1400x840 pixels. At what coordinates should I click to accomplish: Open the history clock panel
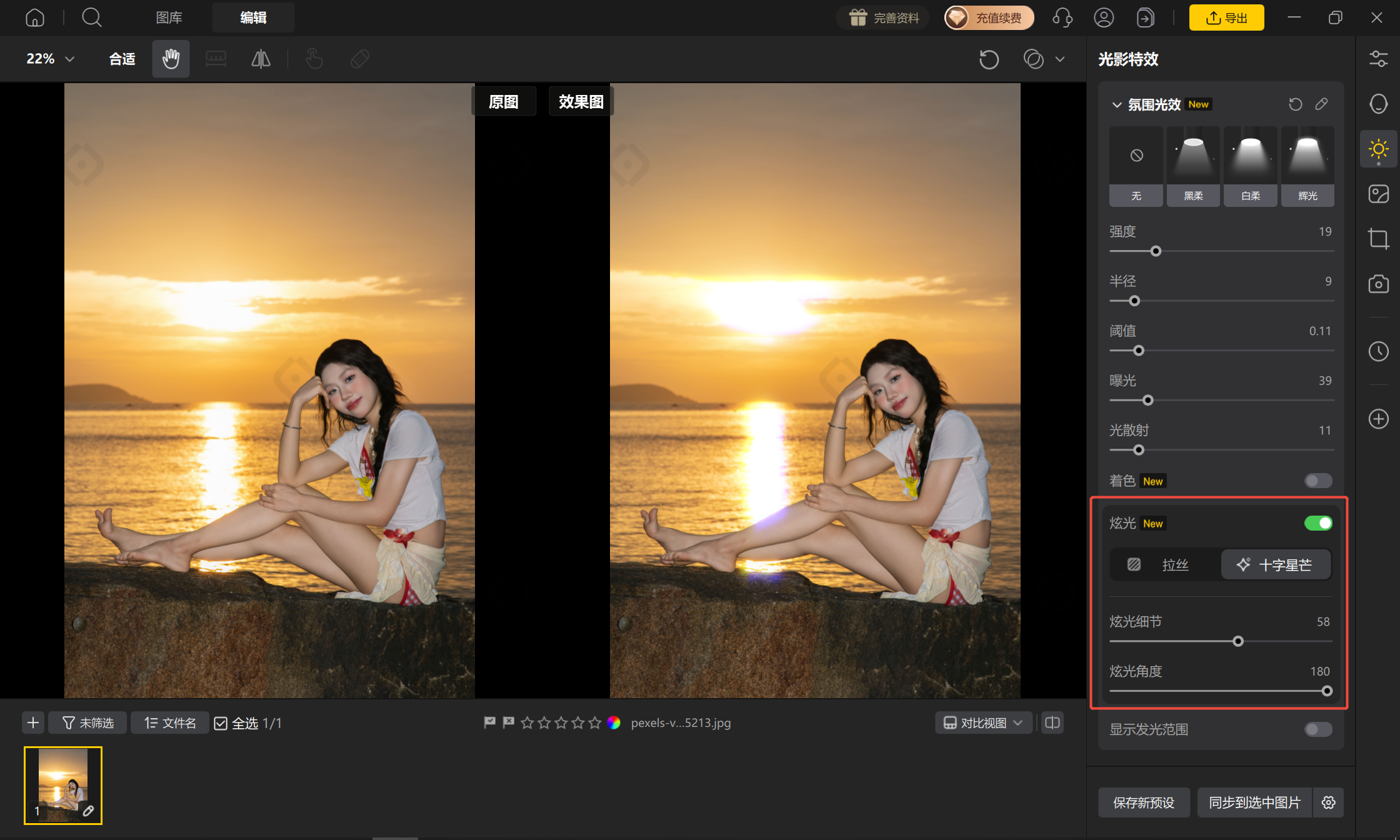(1378, 351)
